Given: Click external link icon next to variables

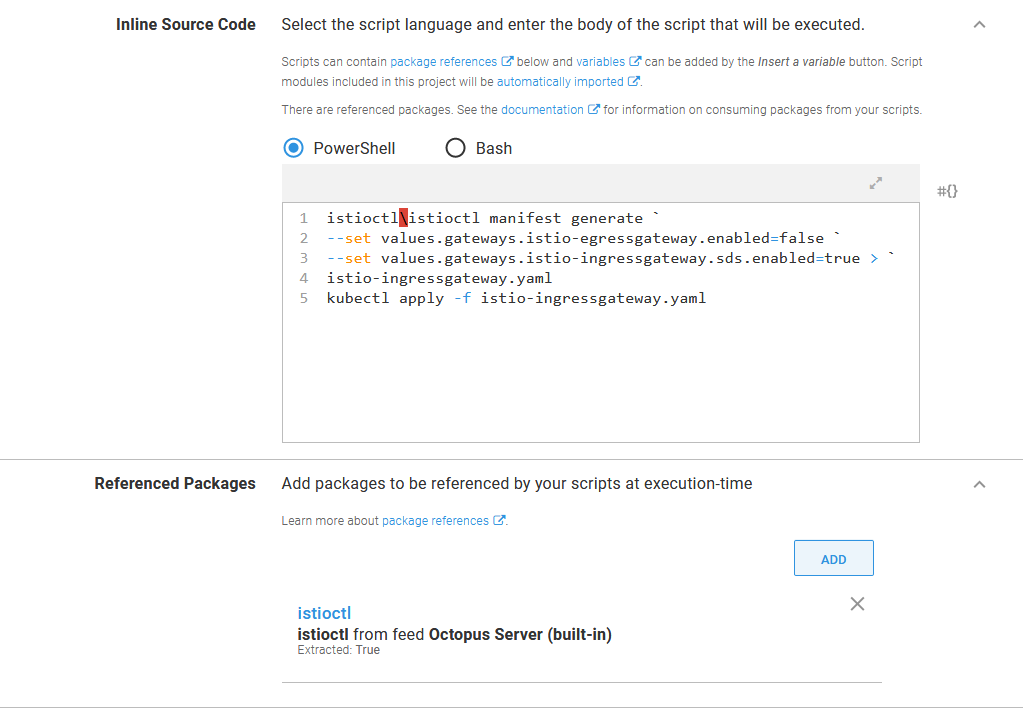Looking at the screenshot, I should point(634,61).
